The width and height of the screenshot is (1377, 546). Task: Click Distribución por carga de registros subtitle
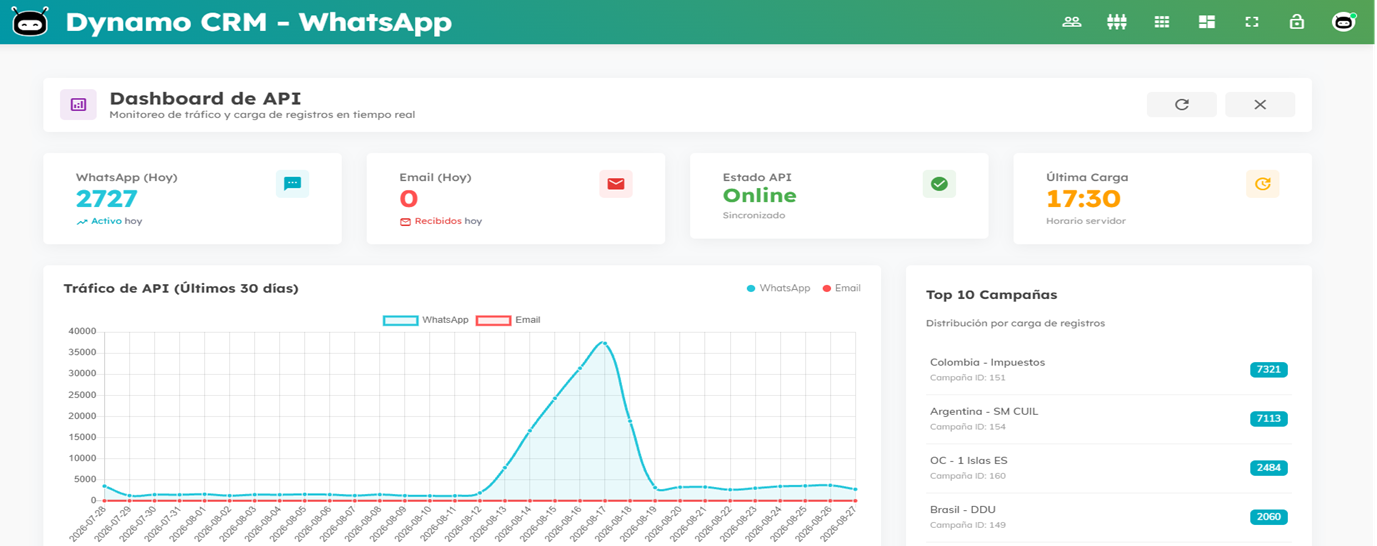(x=1015, y=323)
